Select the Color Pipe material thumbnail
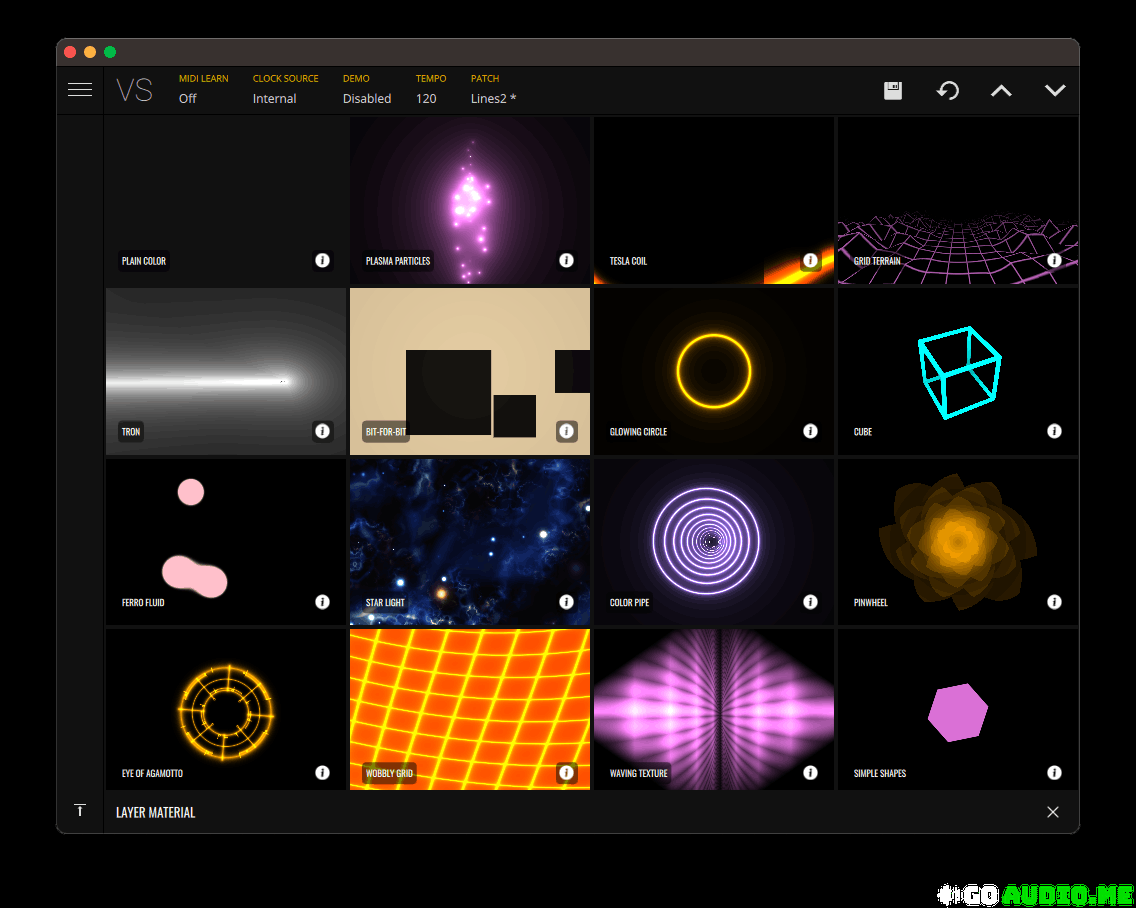Viewport: 1136px width, 908px height. coord(714,543)
